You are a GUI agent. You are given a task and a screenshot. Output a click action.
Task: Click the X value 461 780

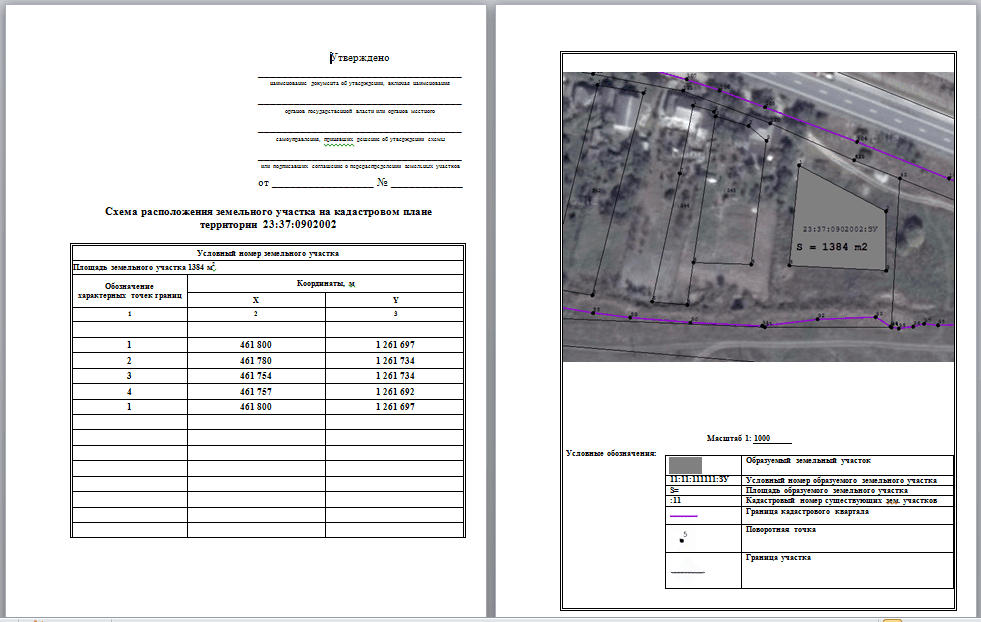point(256,360)
